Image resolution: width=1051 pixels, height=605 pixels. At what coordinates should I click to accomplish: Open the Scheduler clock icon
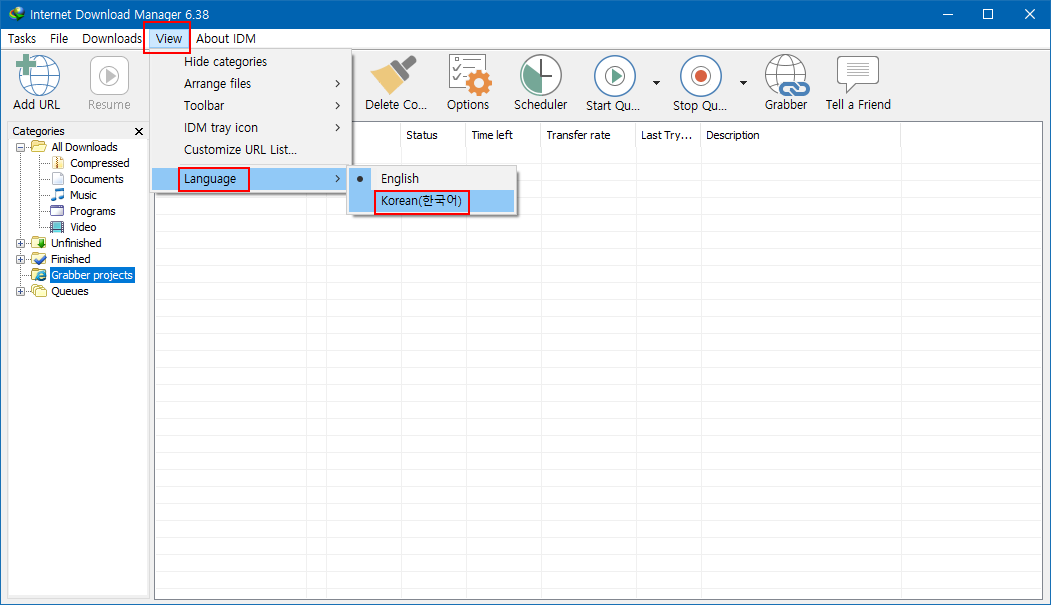[540, 75]
